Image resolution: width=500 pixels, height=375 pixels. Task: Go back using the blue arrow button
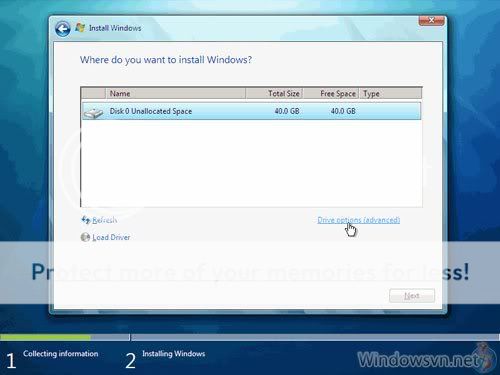pos(63,29)
